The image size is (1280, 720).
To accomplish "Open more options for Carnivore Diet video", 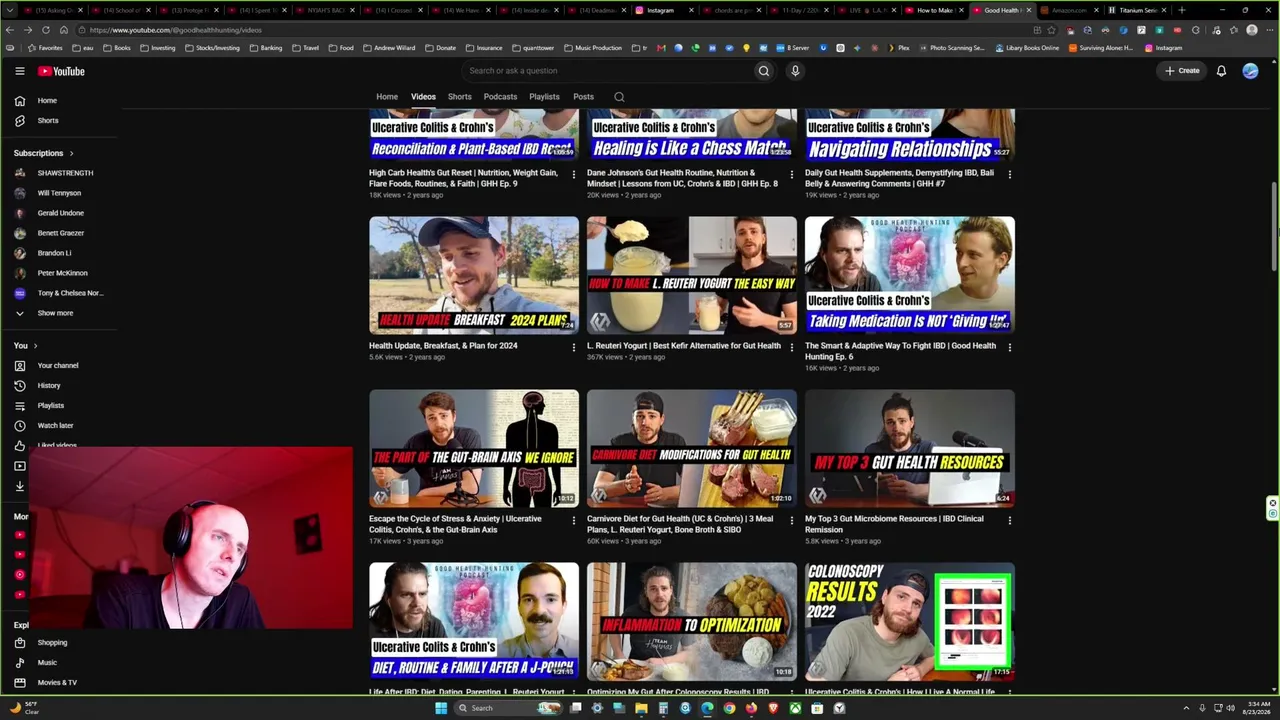I will pos(791,520).
